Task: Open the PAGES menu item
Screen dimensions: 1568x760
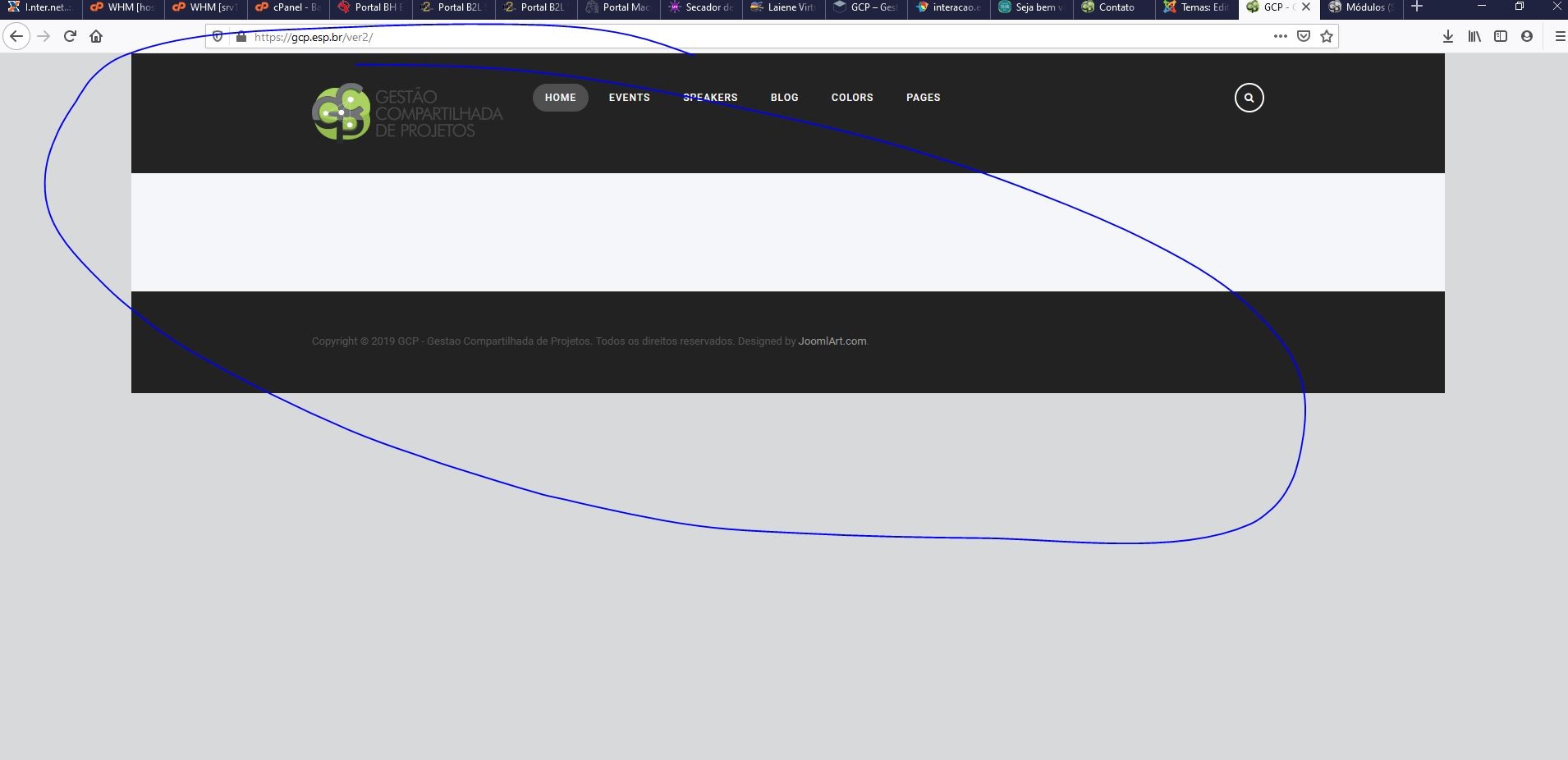Action: pos(924,98)
